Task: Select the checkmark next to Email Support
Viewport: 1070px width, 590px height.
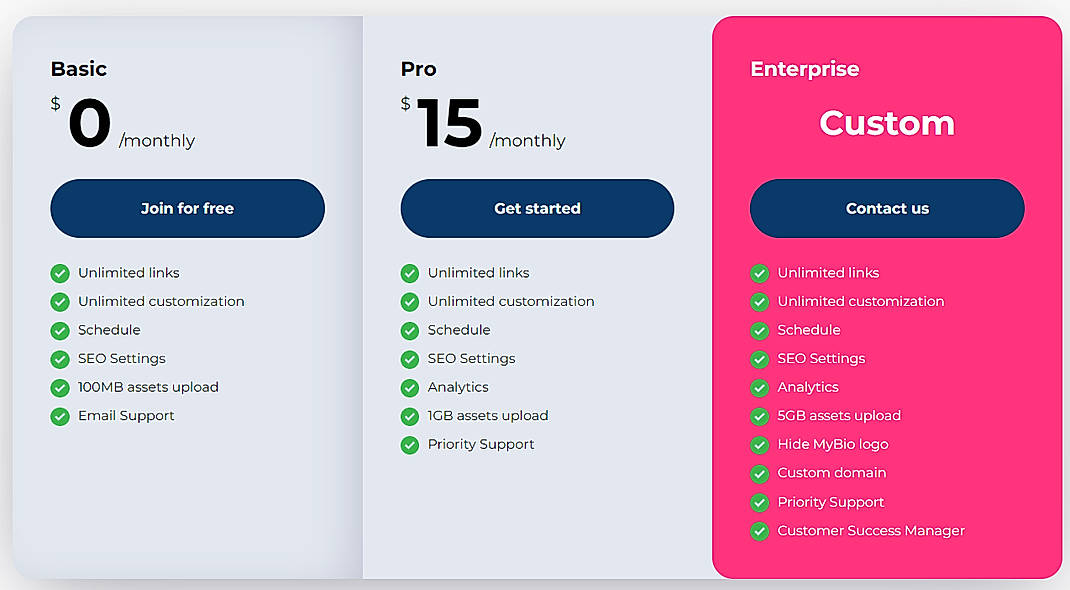Action: point(60,416)
